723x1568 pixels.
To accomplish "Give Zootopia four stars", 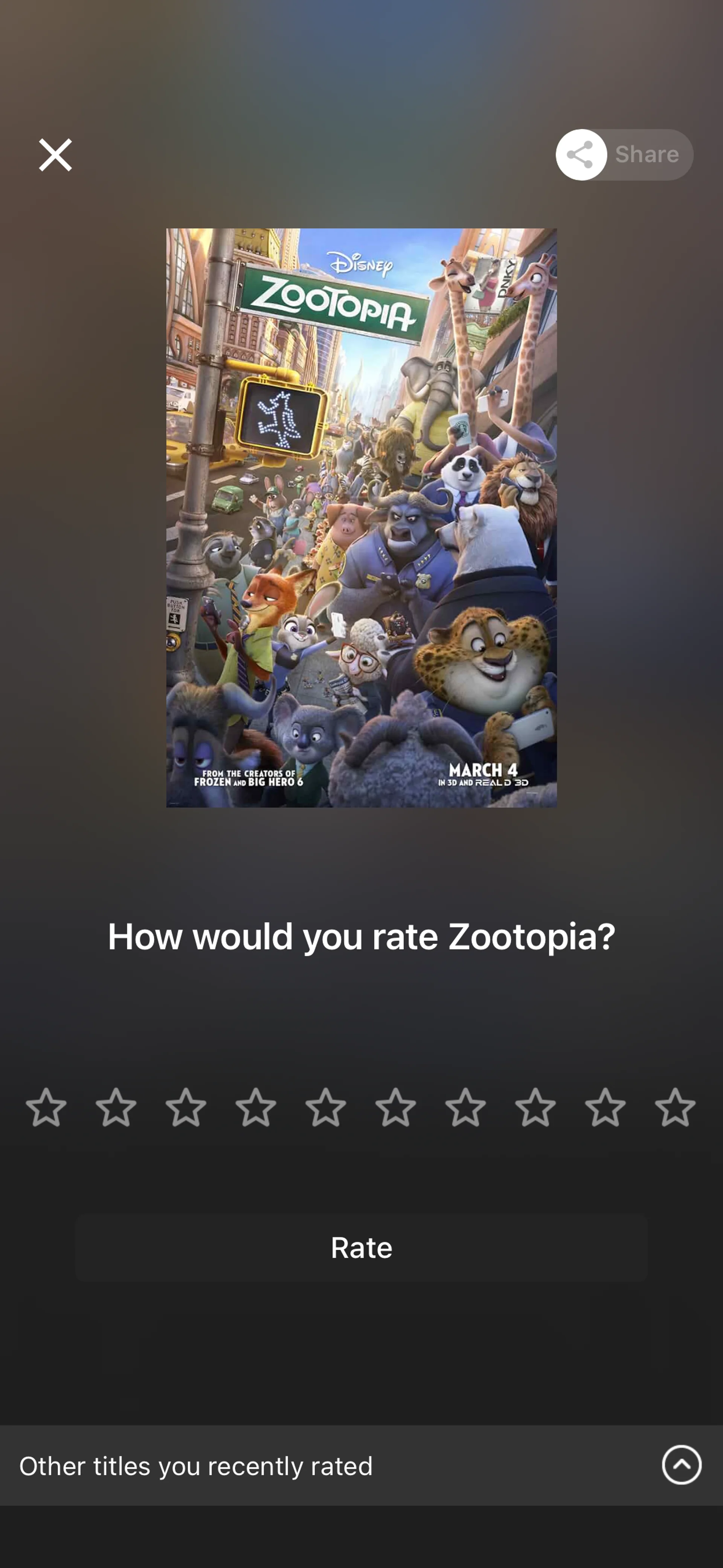I will [256, 1107].
